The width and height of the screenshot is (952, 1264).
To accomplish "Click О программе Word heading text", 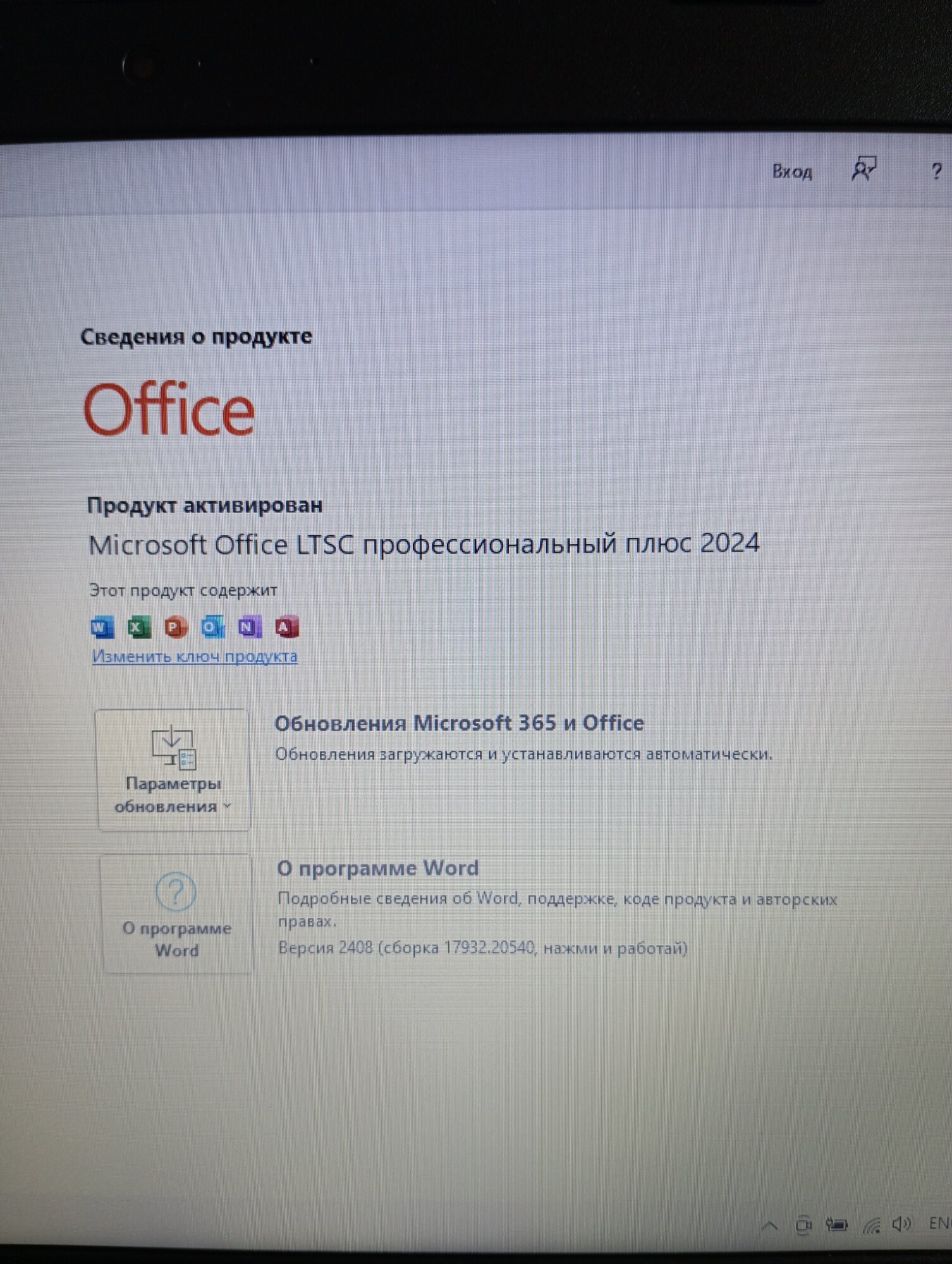I will click(378, 868).
